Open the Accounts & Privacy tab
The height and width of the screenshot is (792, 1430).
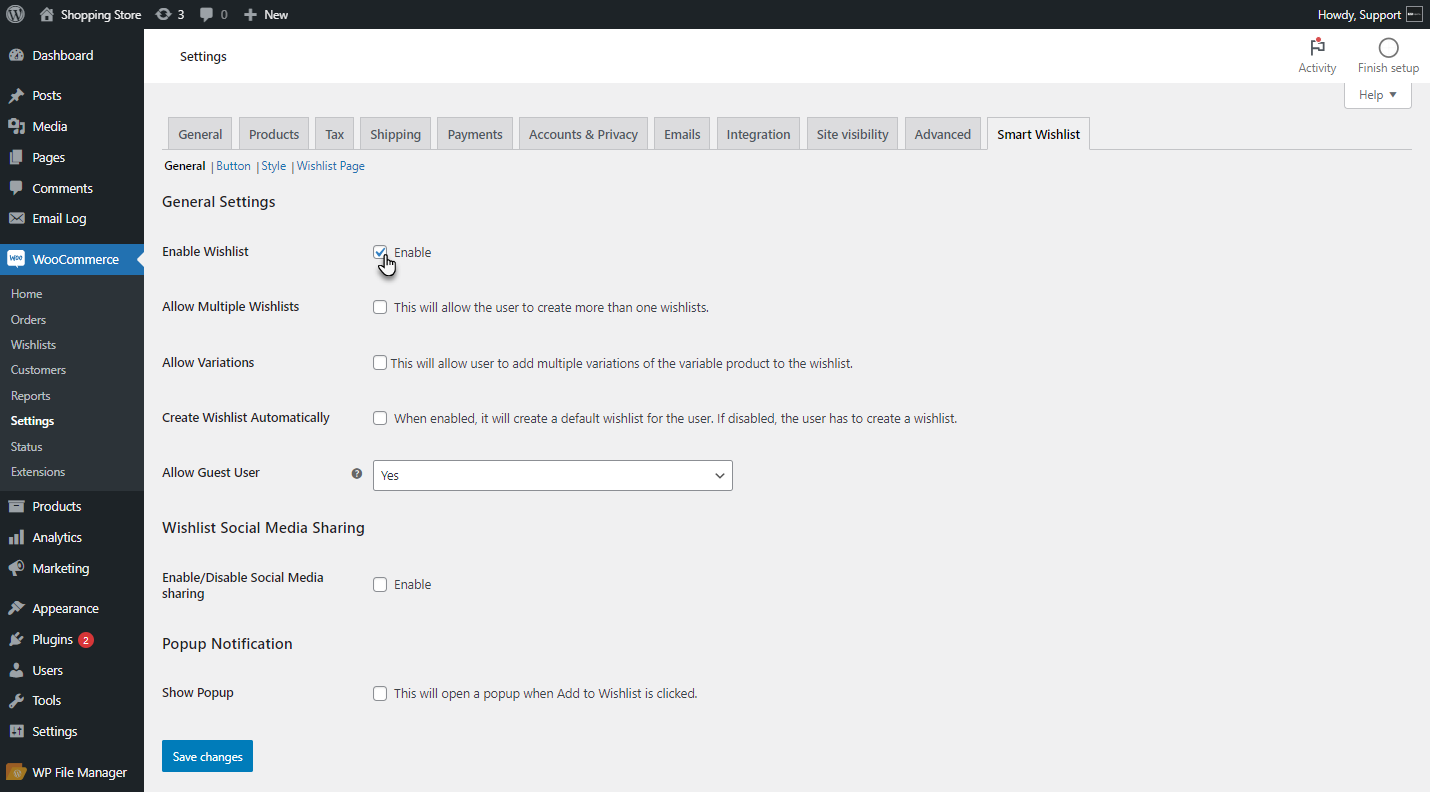[x=583, y=134]
